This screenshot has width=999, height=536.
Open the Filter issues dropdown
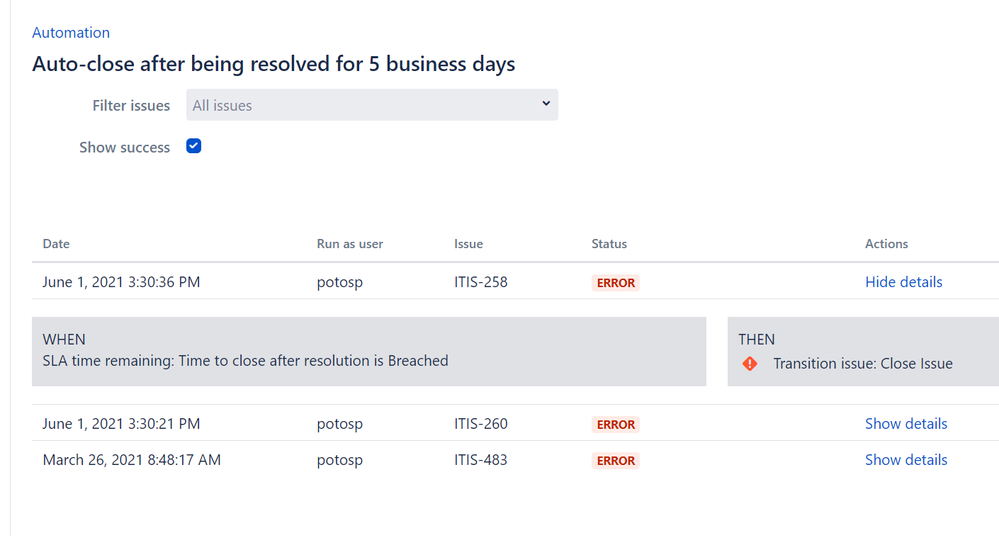point(372,105)
